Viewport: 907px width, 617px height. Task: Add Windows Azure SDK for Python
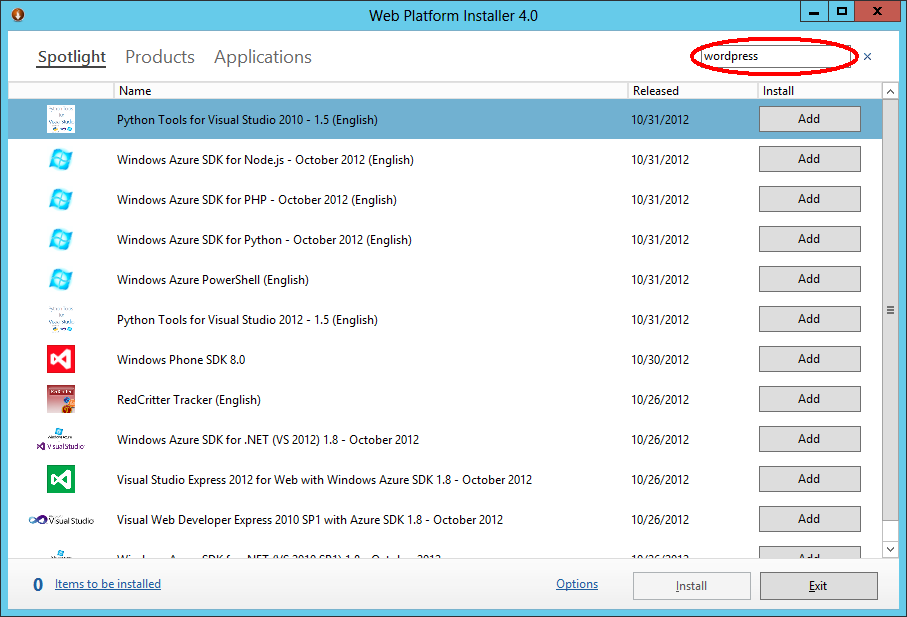(x=809, y=238)
